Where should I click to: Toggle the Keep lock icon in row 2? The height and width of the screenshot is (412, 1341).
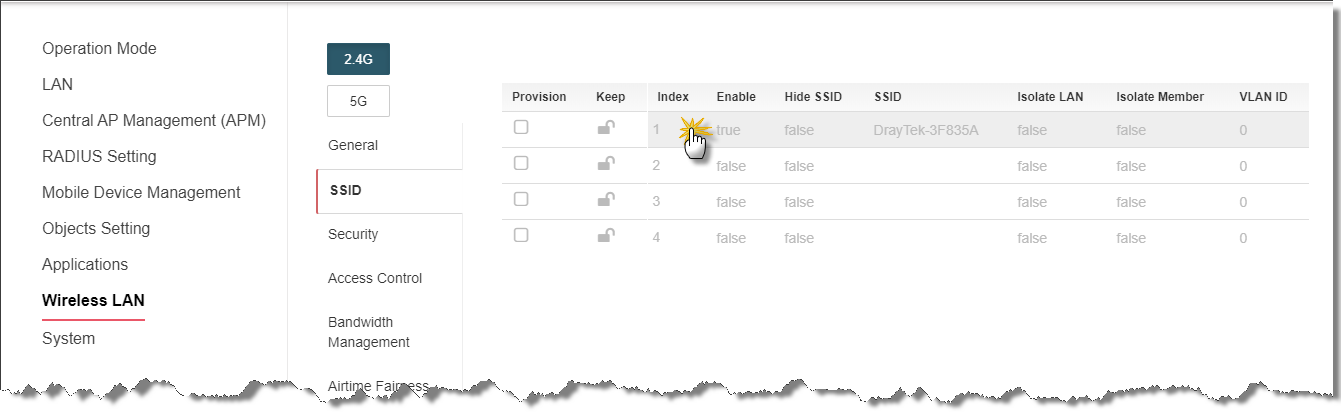[x=606, y=164]
